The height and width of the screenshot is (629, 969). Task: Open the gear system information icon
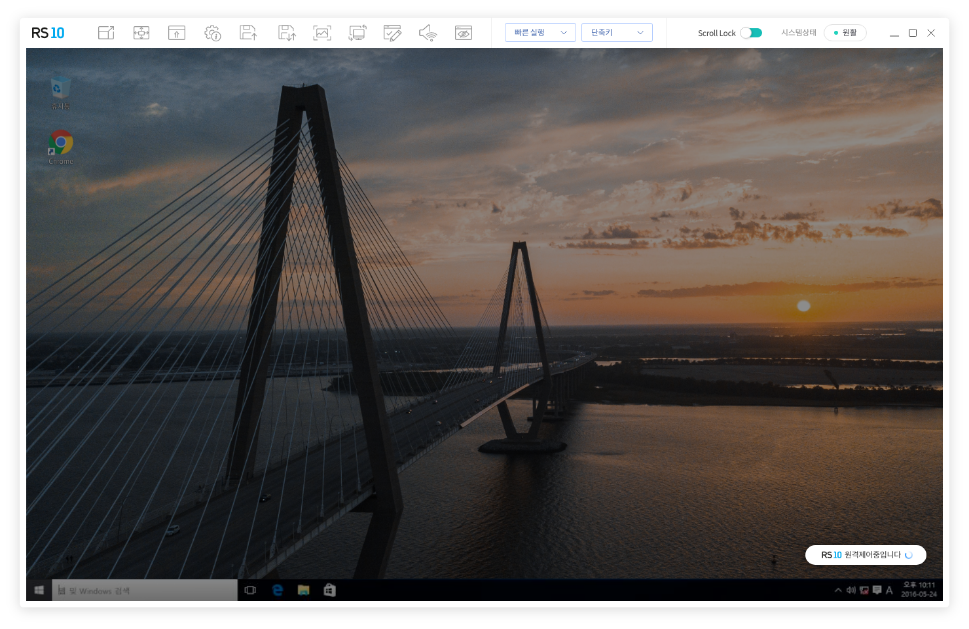click(213, 33)
